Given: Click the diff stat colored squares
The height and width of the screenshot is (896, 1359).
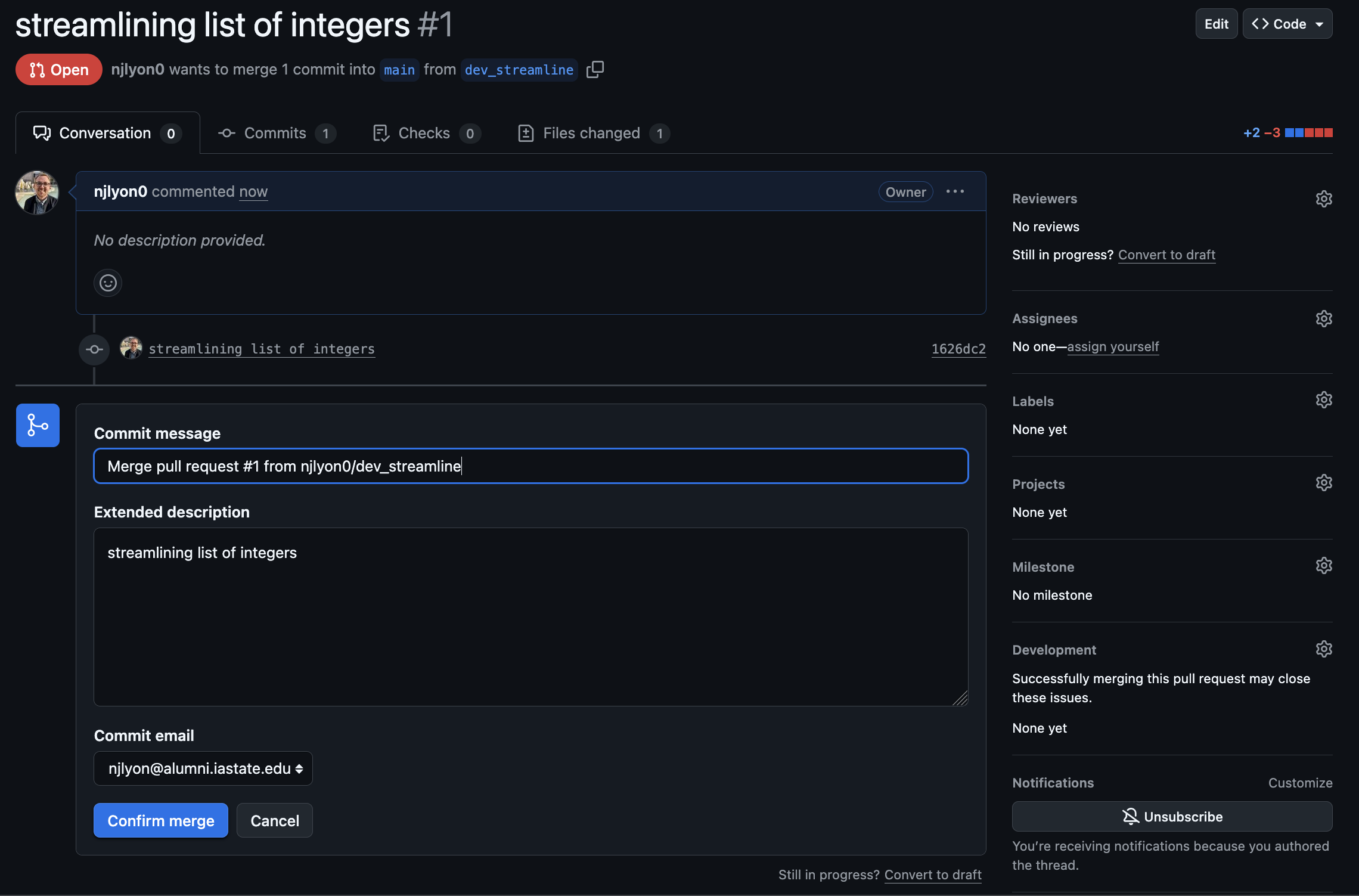Looking at the screenshot, I should point(1310,132).
